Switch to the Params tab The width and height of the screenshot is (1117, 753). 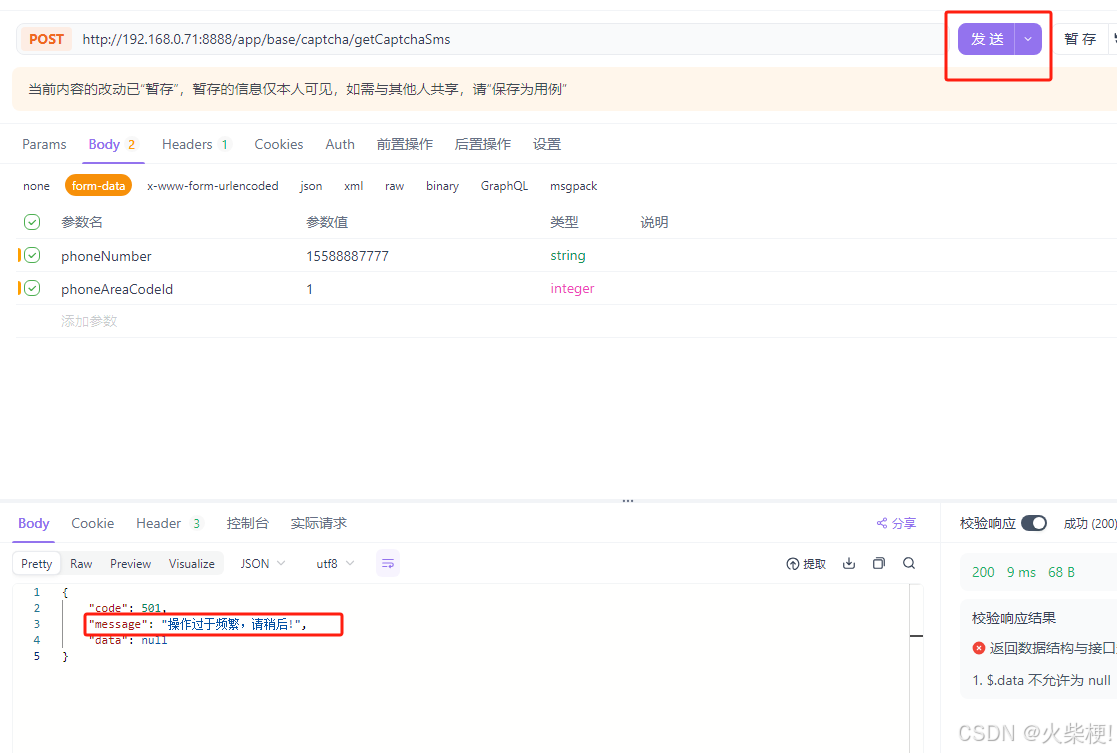point(44,144)
